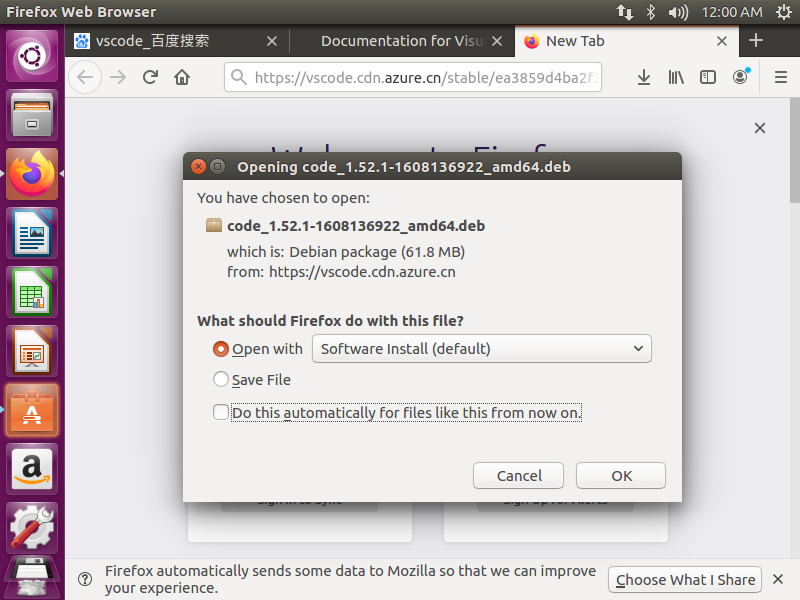This screenshot has width=800, height=600.
Task: Open the Ubuntu Dash search launcher
Action: (x=32, y=56)
